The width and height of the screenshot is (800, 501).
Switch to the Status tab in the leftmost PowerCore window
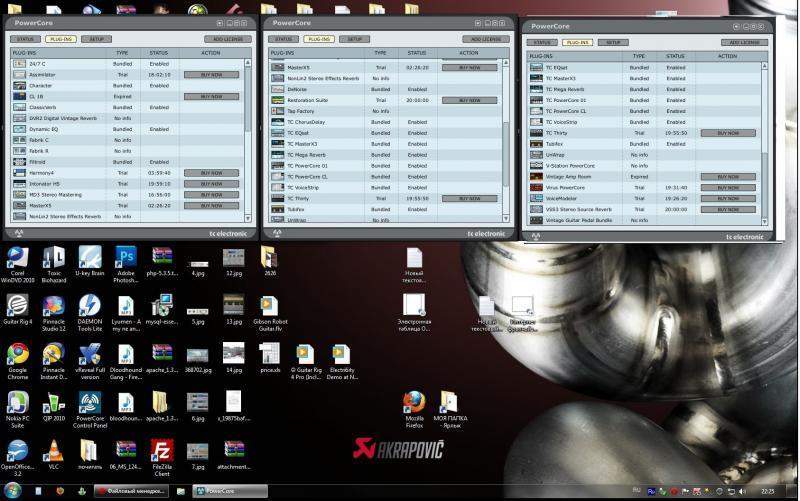[x=25, y=39]
